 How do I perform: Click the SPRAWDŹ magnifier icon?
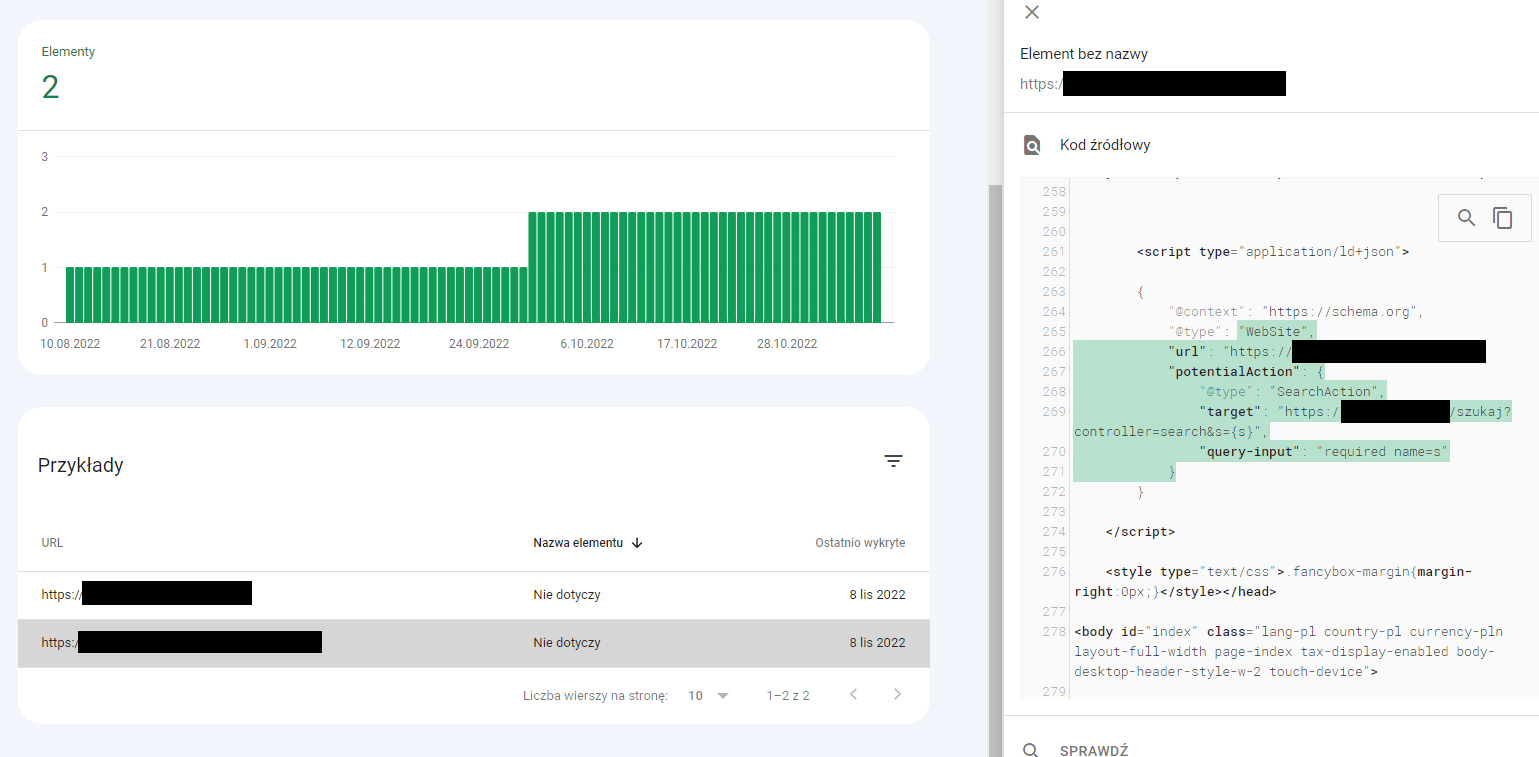1031,750
